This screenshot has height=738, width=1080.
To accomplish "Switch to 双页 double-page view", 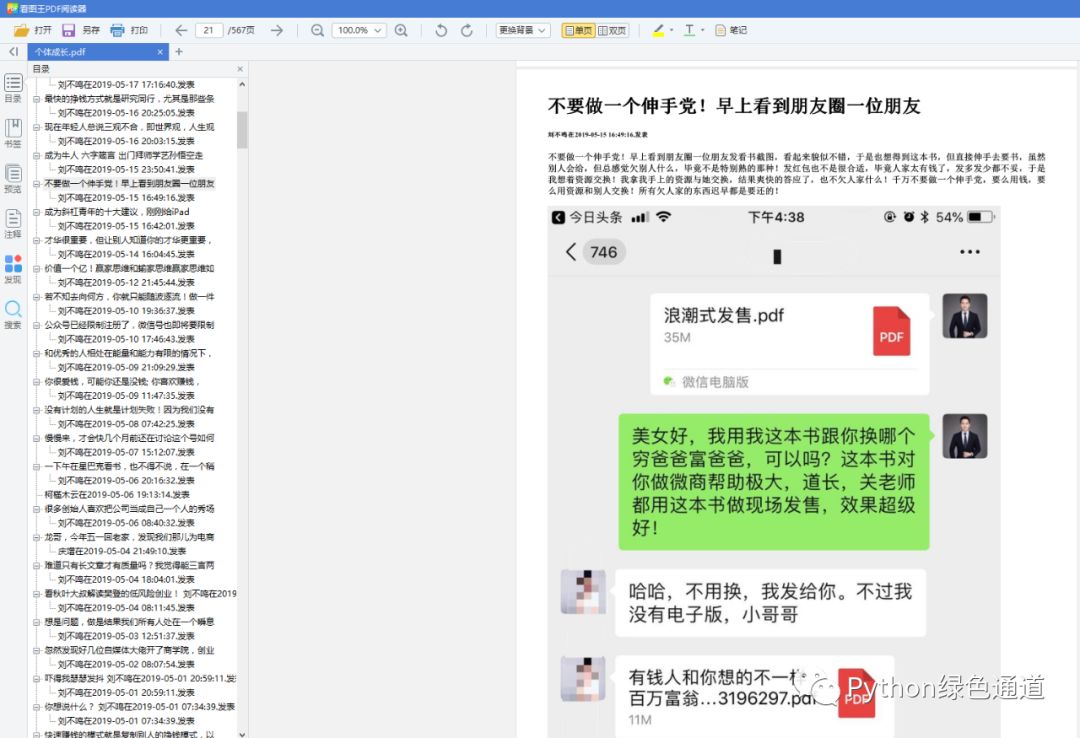I will pyautogui.click(x=612, y=30).
